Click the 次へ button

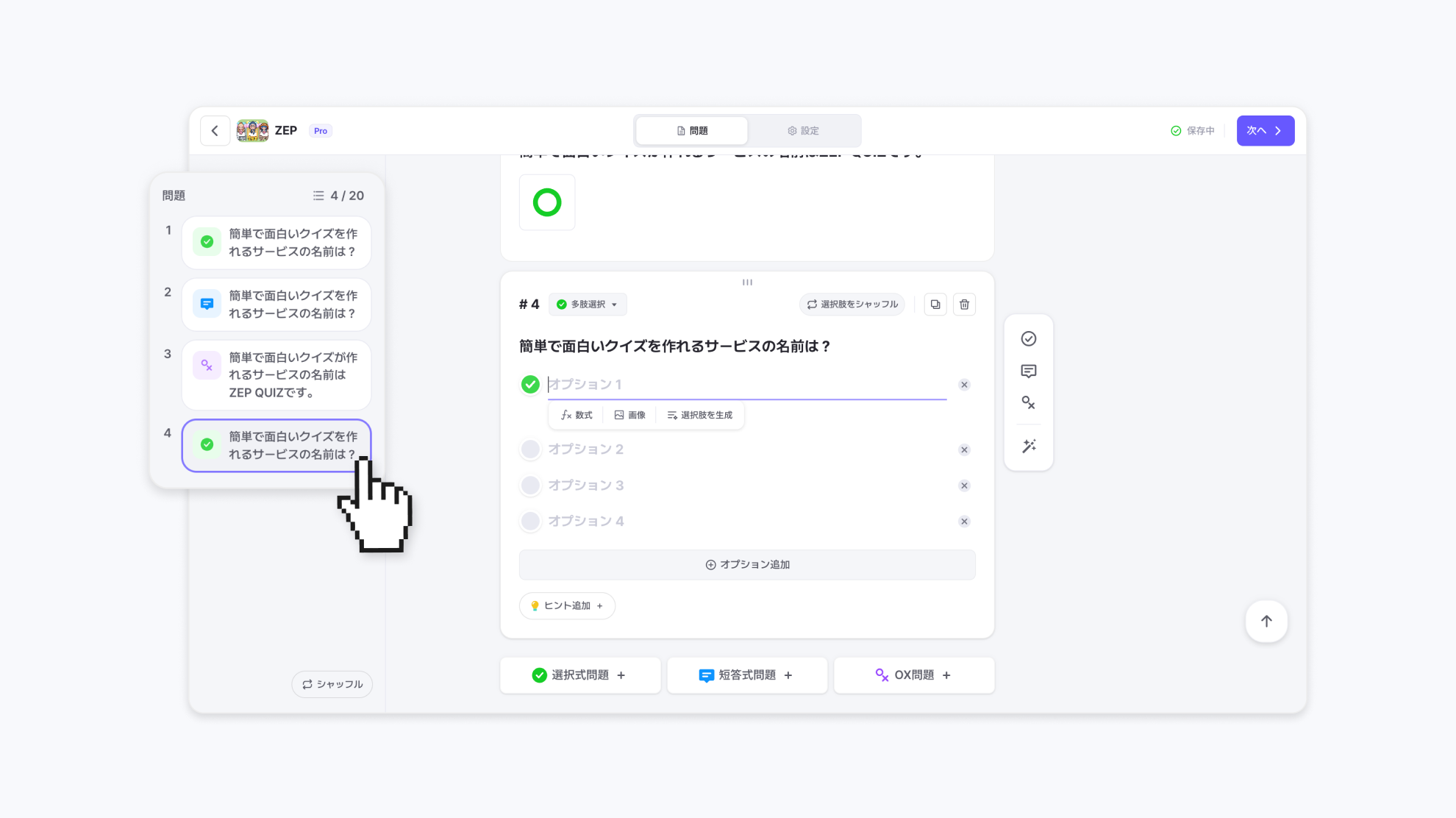[x=1264, y=131]
